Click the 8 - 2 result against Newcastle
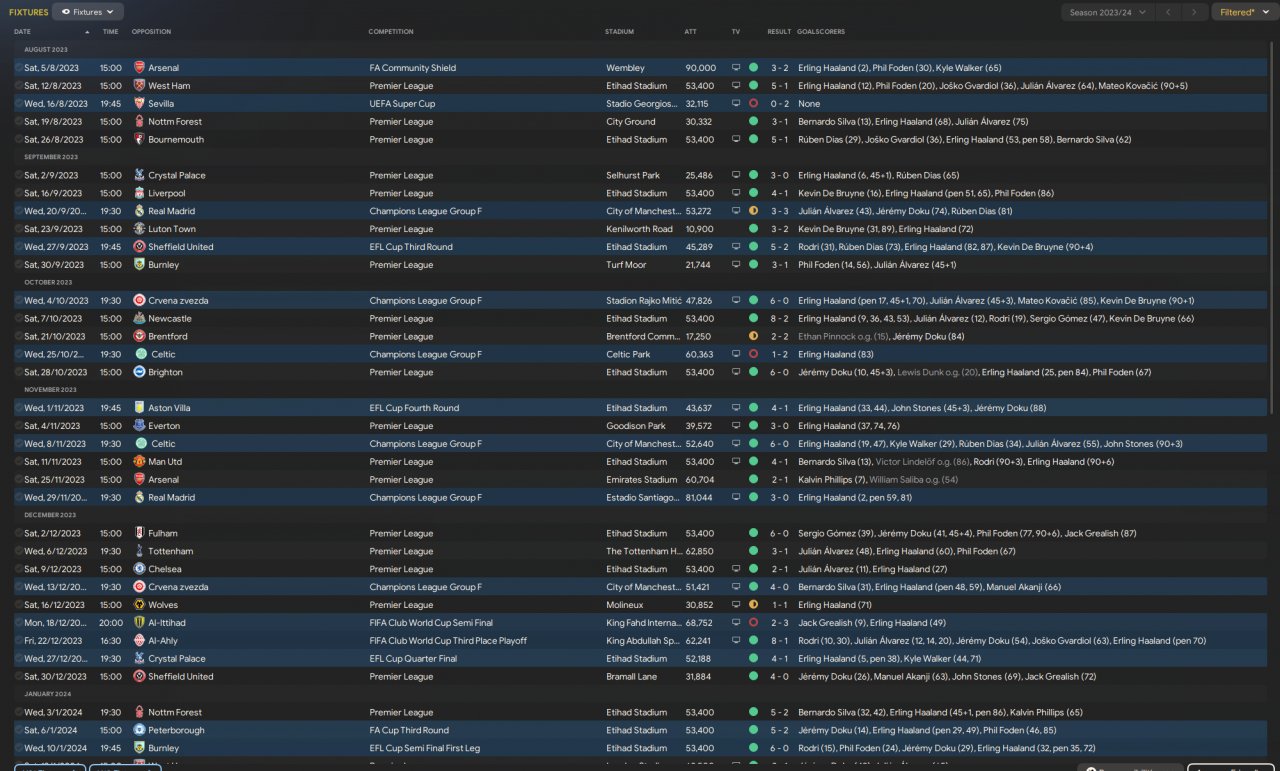Screen dimensions: 1280x771 tap(780, 319)
